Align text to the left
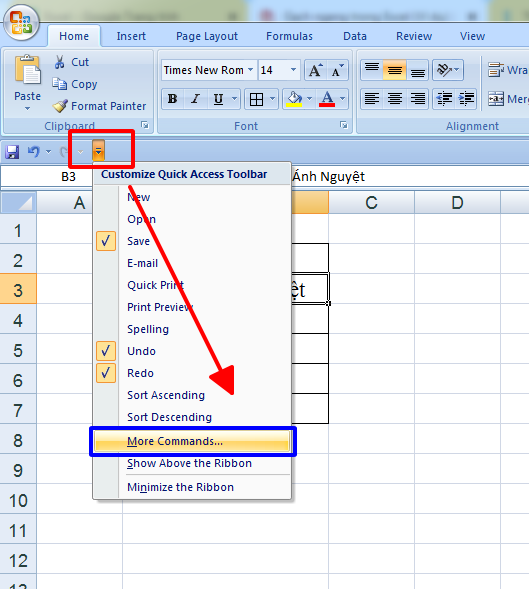This screenshot has width=529, height=589. tap(372, 99)
